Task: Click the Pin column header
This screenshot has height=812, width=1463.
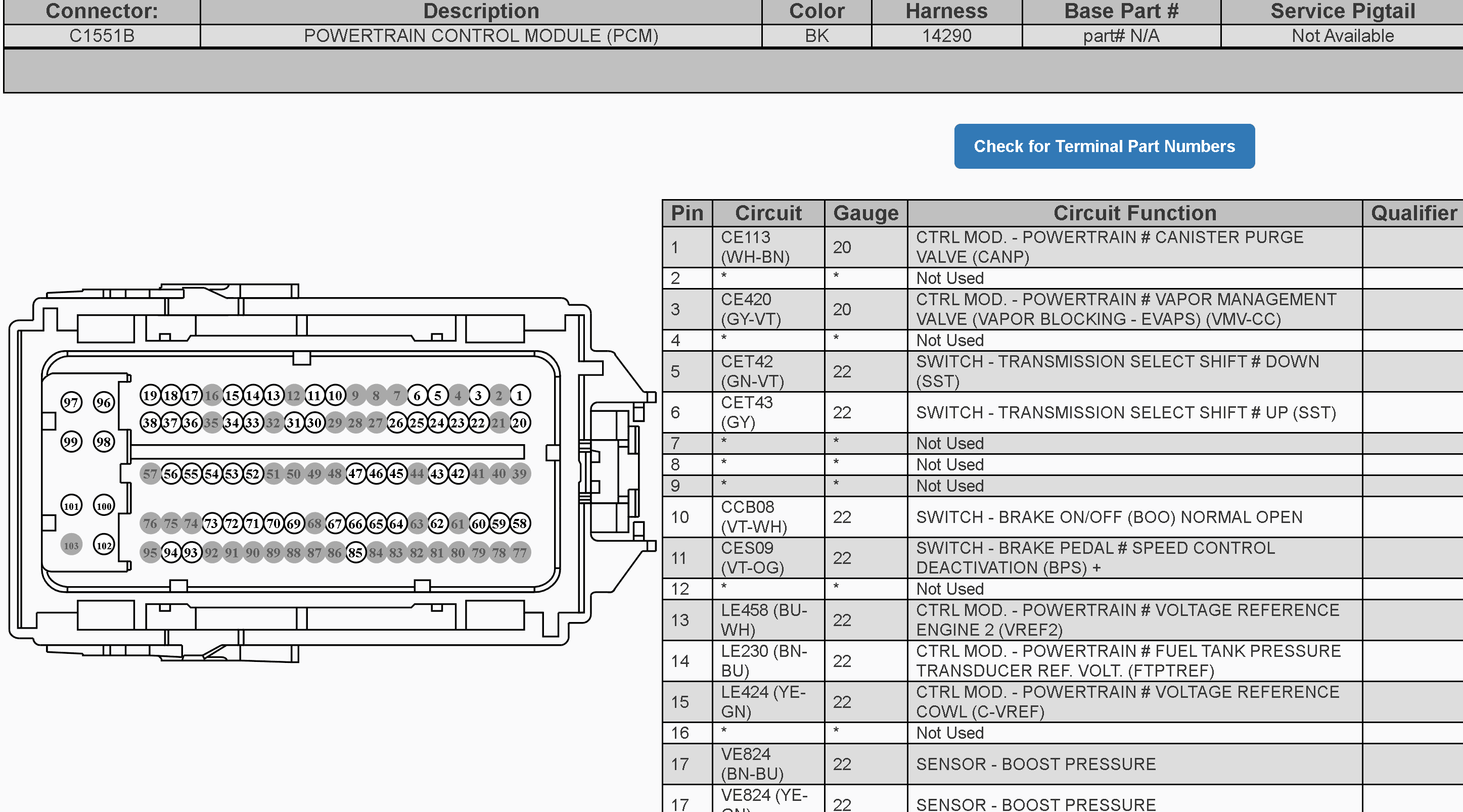Action: coord(687,213)
